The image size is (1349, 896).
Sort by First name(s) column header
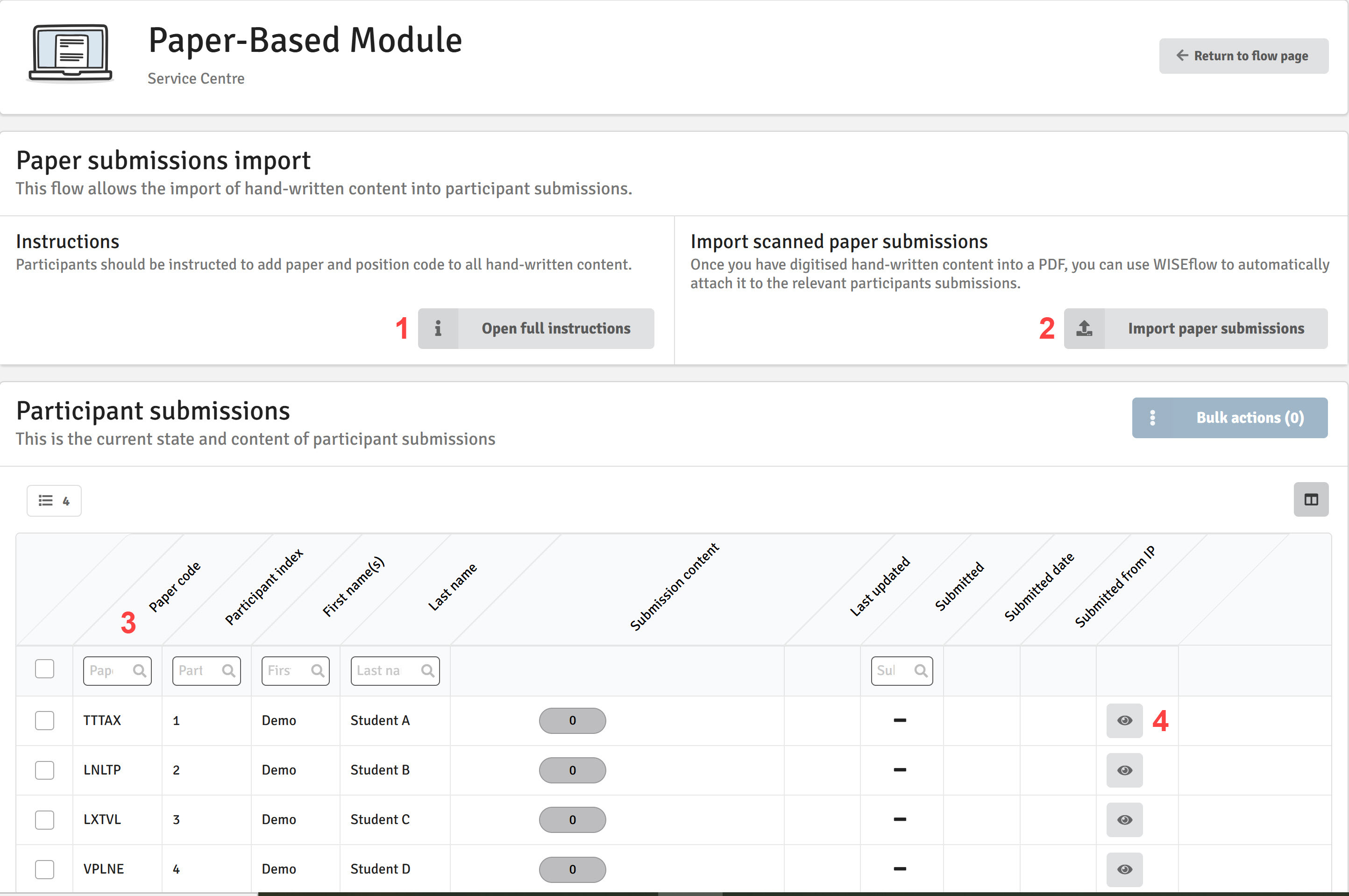coord(353,587)
